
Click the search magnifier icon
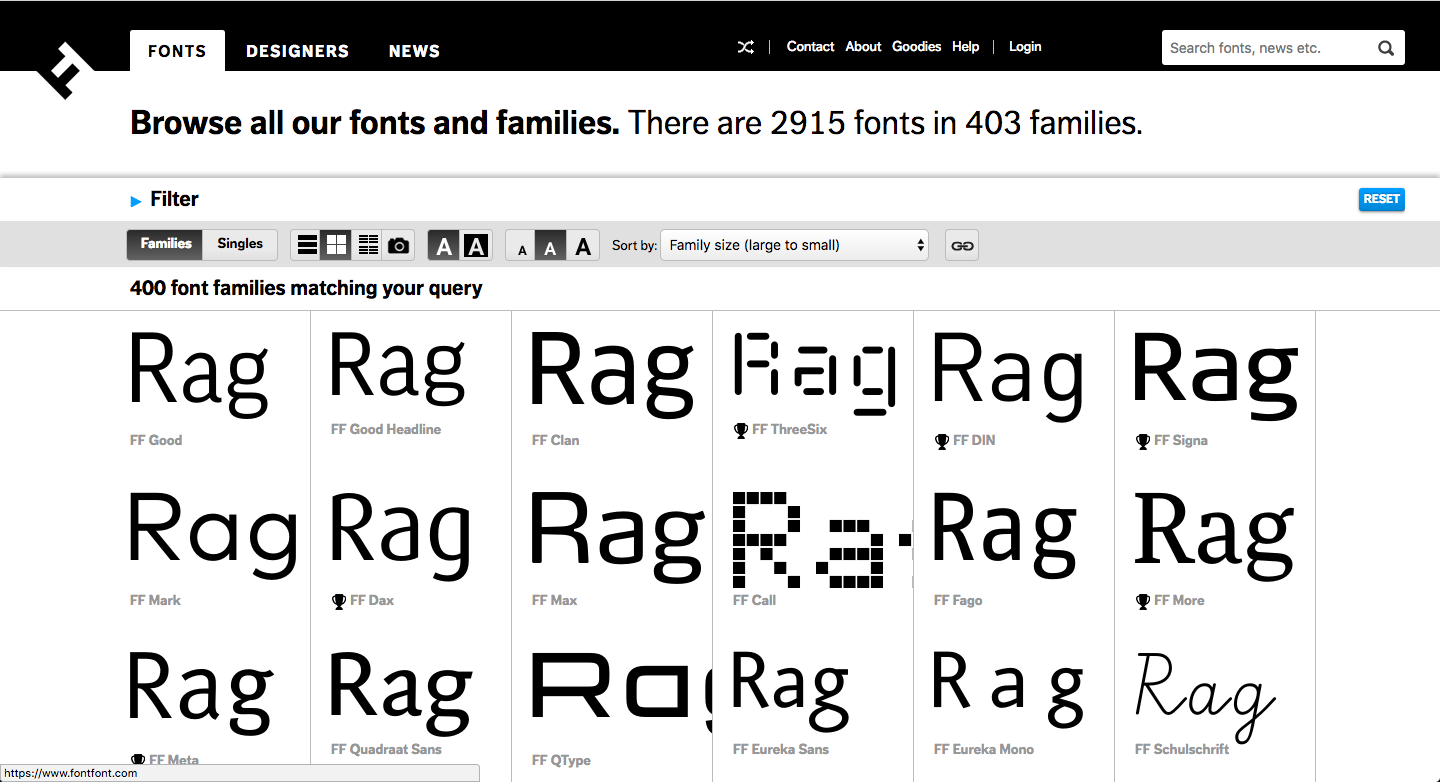pyautogui.click(x=1386, y=48)
